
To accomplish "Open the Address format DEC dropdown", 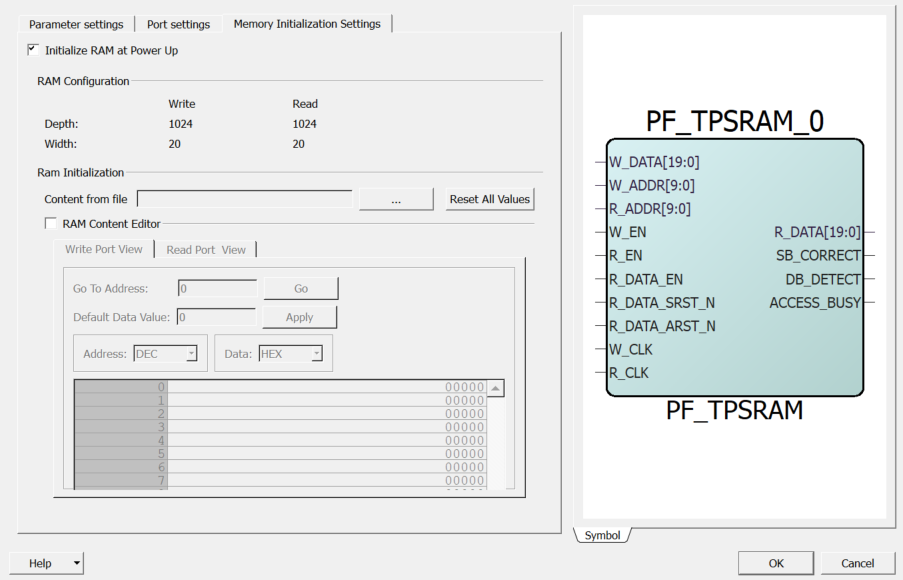I will (x=165, y=353).
